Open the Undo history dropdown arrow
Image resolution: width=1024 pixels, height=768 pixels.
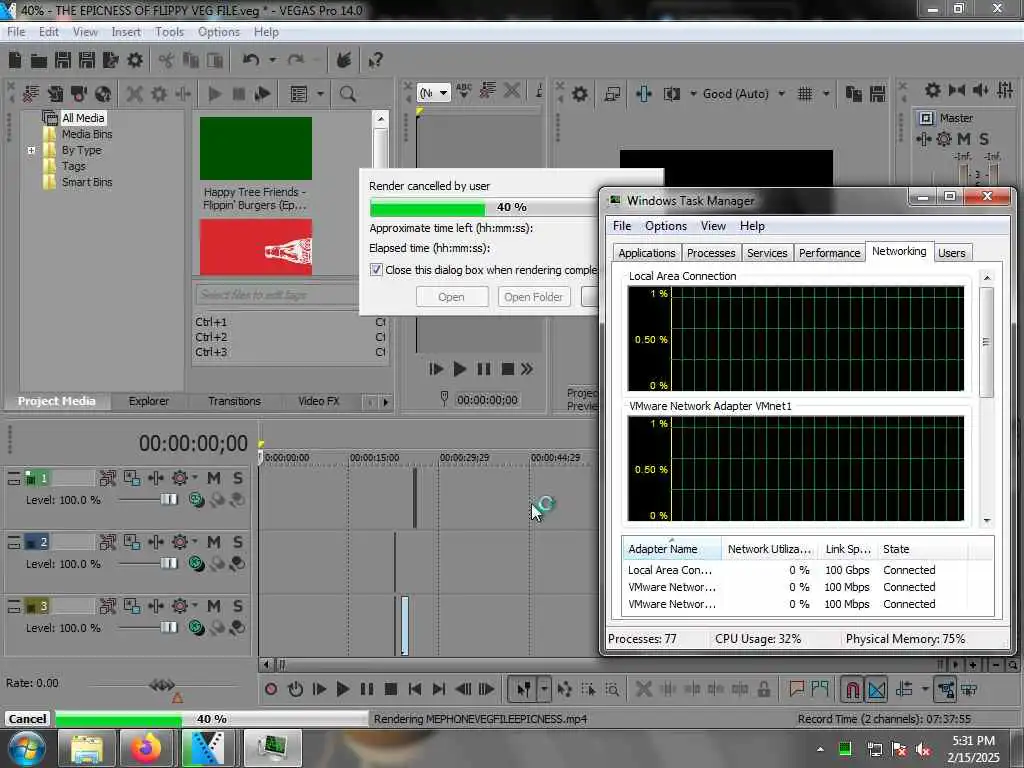pos(272,60)
